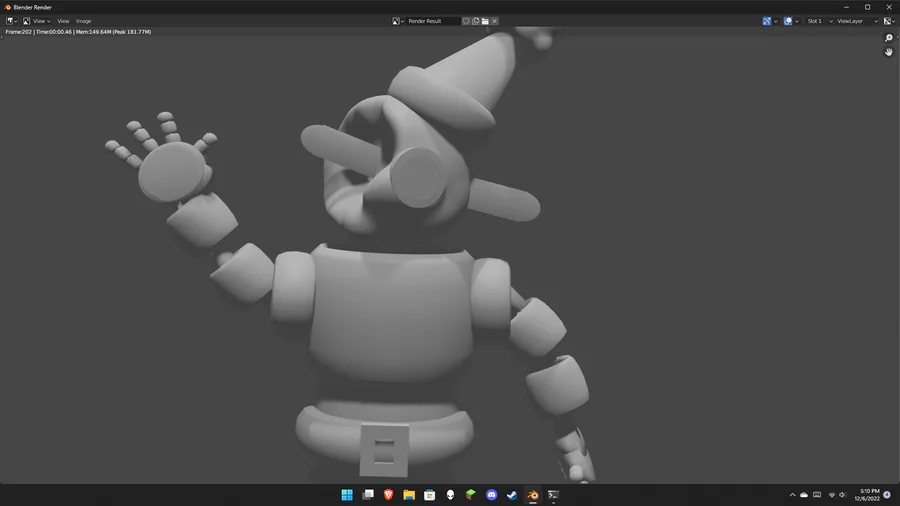
Task: Open Steam from taskbar
Action: pos(512,495)
